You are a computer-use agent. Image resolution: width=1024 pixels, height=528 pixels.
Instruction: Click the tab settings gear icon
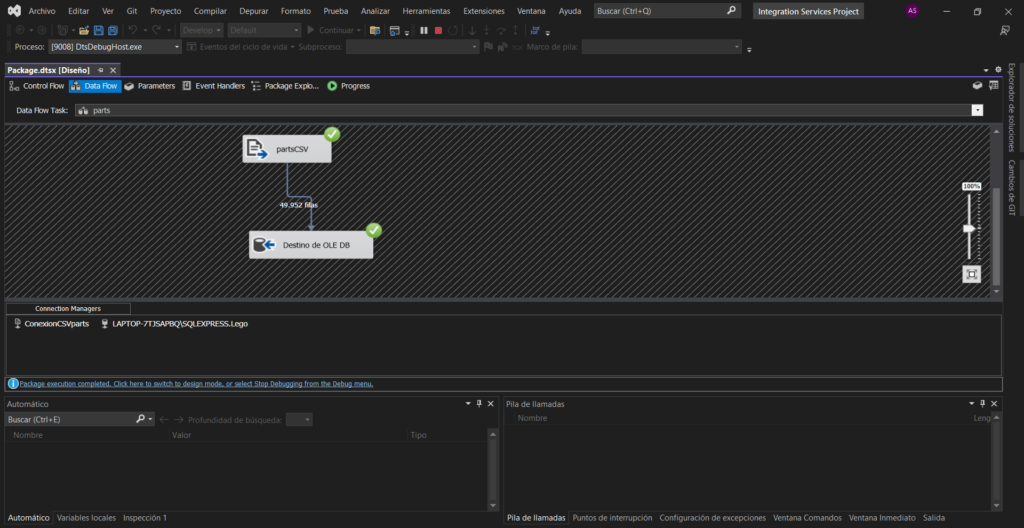pyautogui.click(x=997, y=69)
